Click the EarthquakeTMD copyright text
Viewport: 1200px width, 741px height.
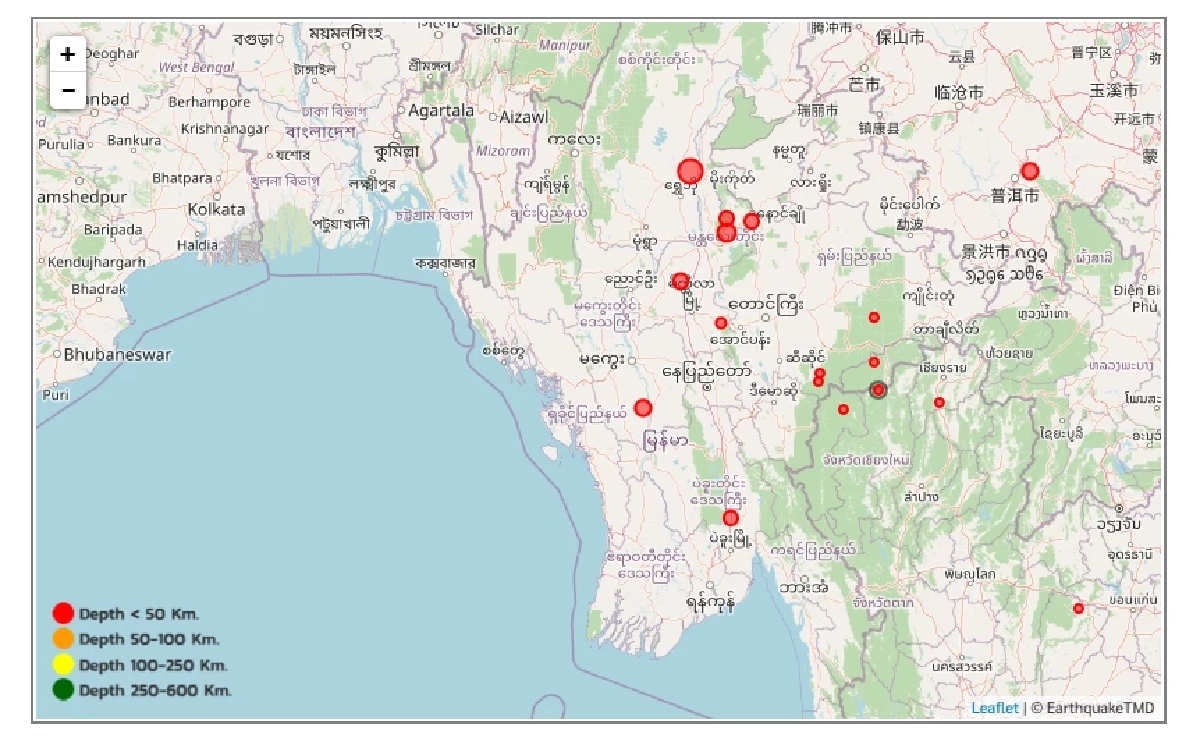click(x=1093, y=708)
